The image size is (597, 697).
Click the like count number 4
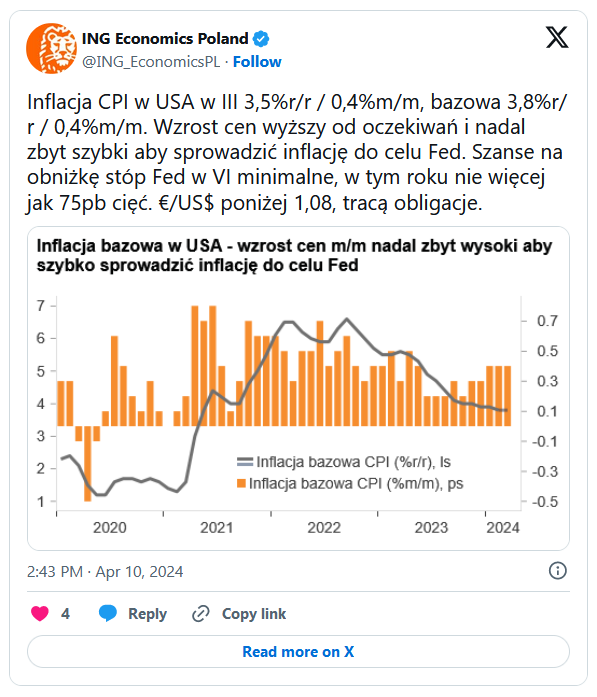(65, 614)
